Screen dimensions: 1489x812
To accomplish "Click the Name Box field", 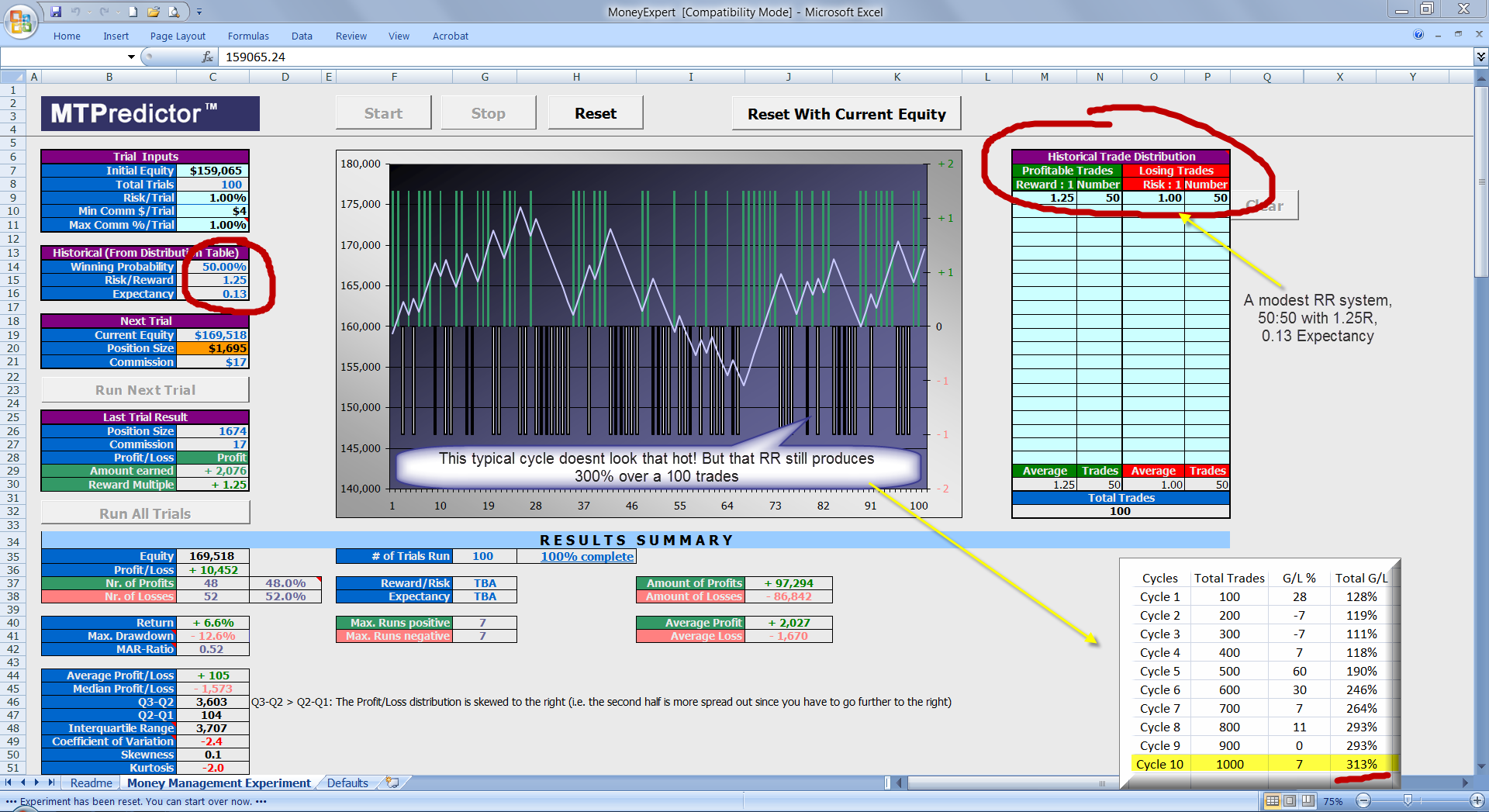I will point(64,57).
